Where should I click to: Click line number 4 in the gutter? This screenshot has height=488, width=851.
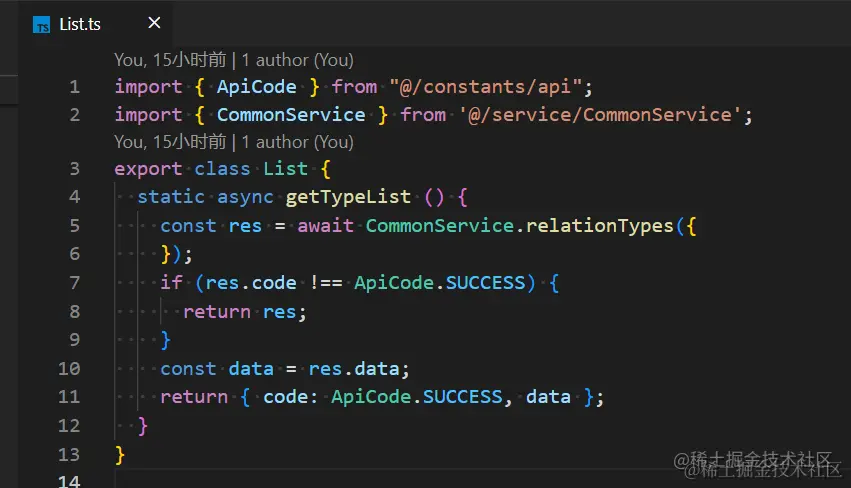(74, 197)
